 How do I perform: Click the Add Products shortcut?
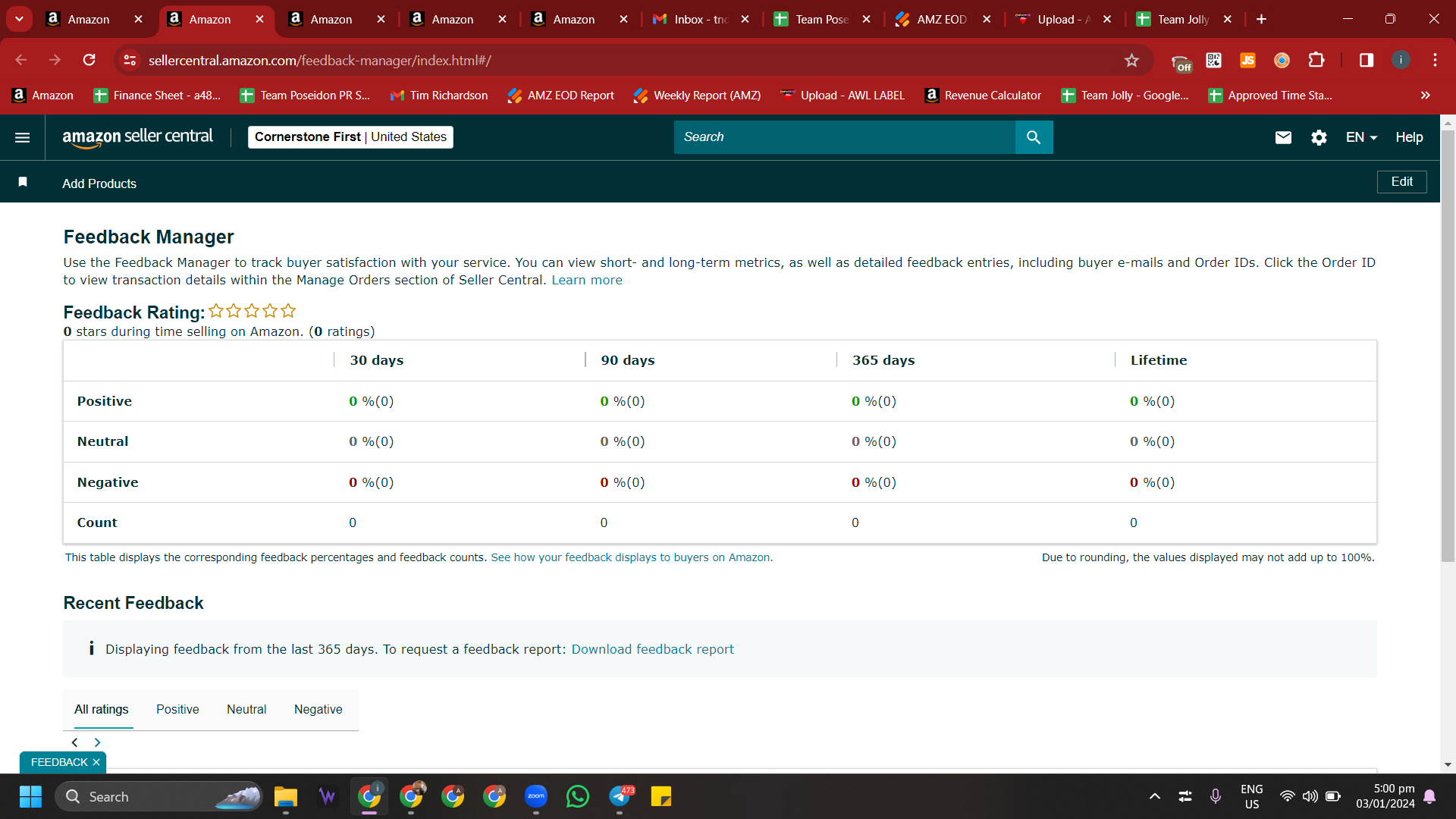(x=99, y=184)
